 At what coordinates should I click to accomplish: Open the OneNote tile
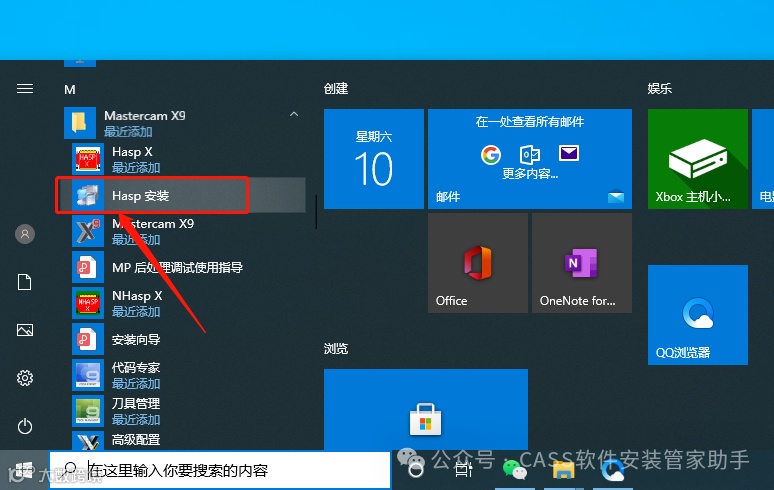click(581, 263)
